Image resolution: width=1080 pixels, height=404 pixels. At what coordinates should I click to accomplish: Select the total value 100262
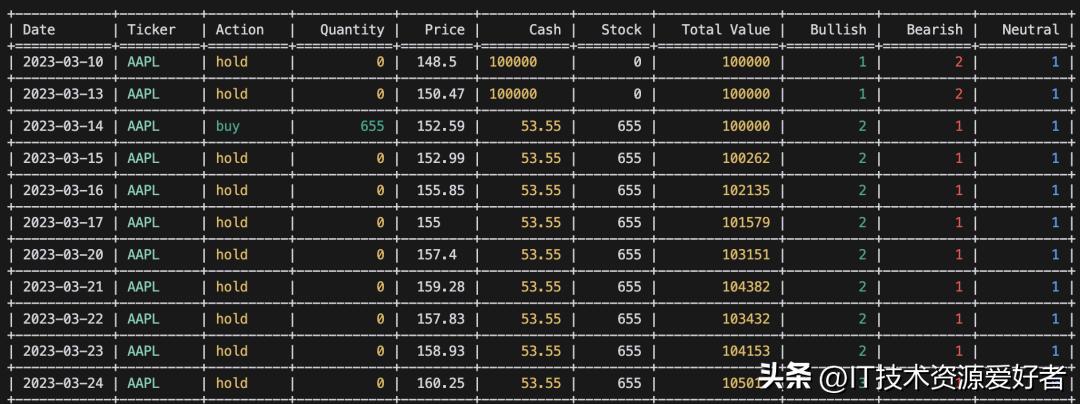pyautogui.click(x=745, y=158)
